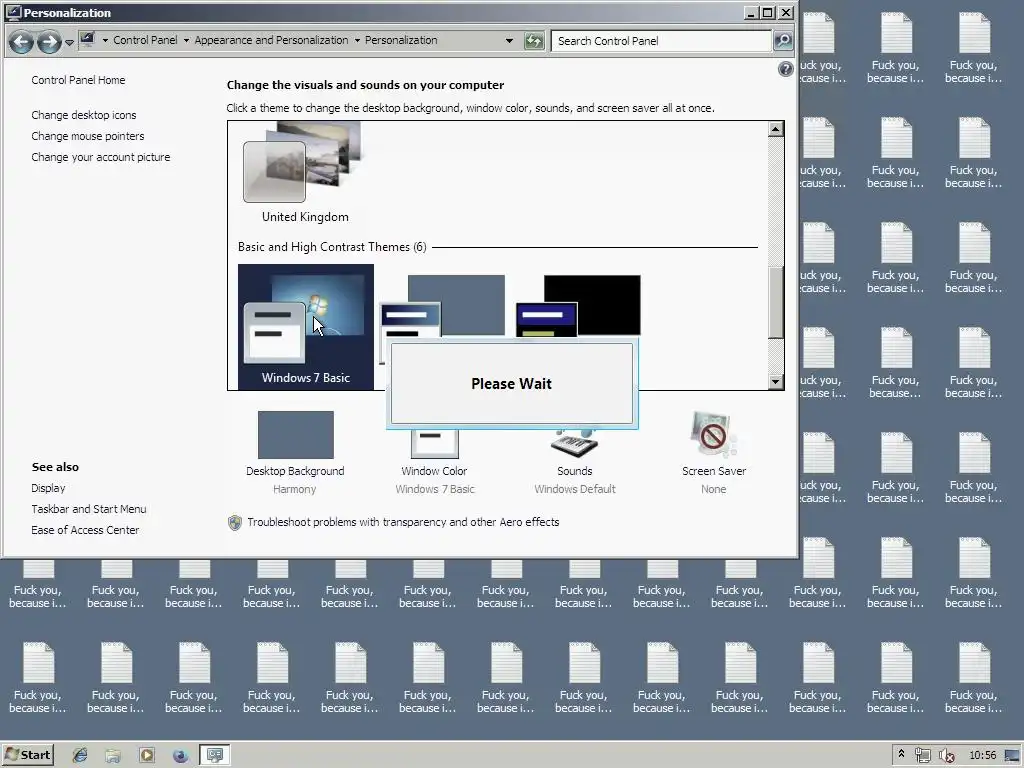
Task: Open the Display link under See also
Action: pyautogui.click(x=48, y=488)
